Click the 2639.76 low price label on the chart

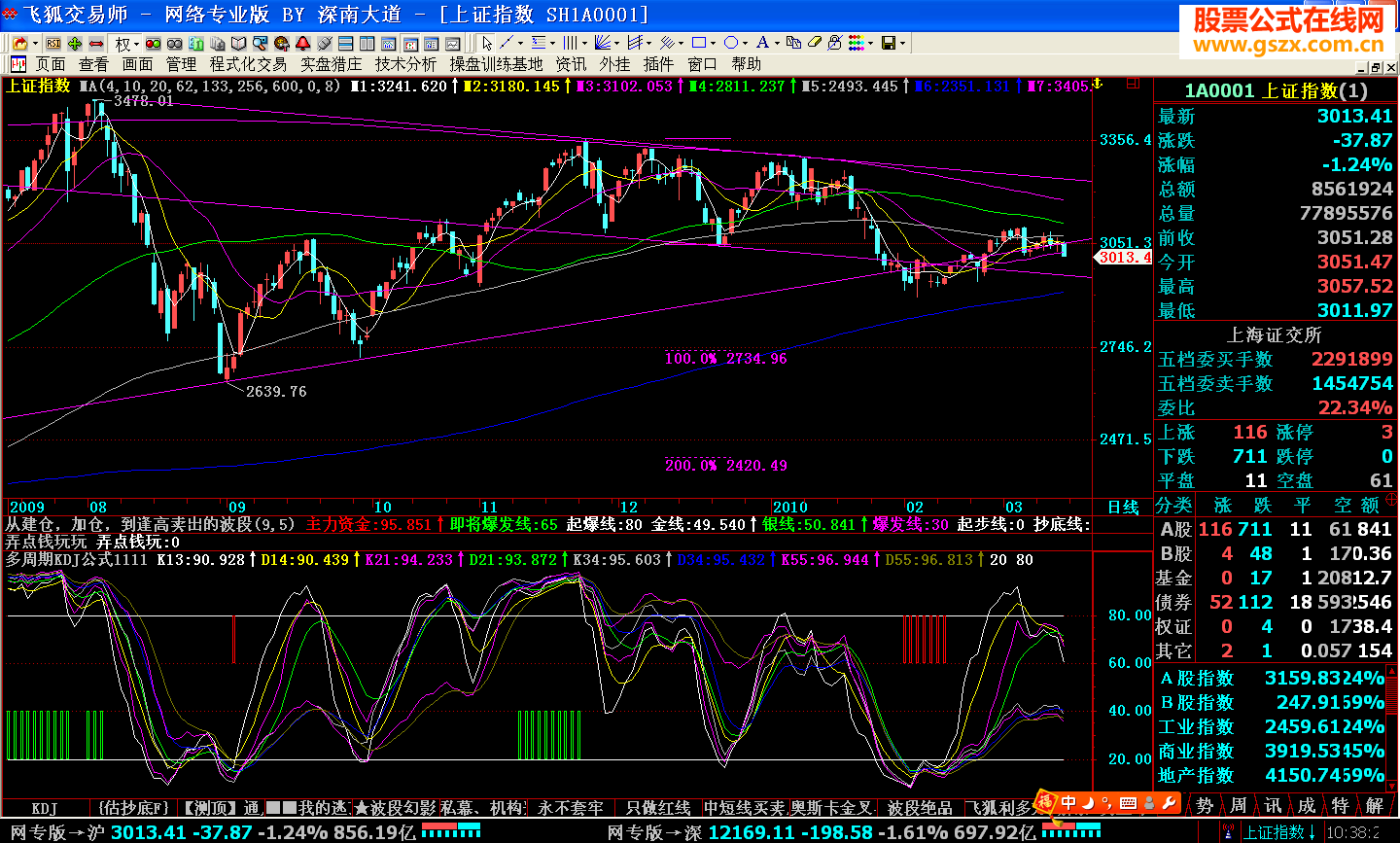(276, 391)
